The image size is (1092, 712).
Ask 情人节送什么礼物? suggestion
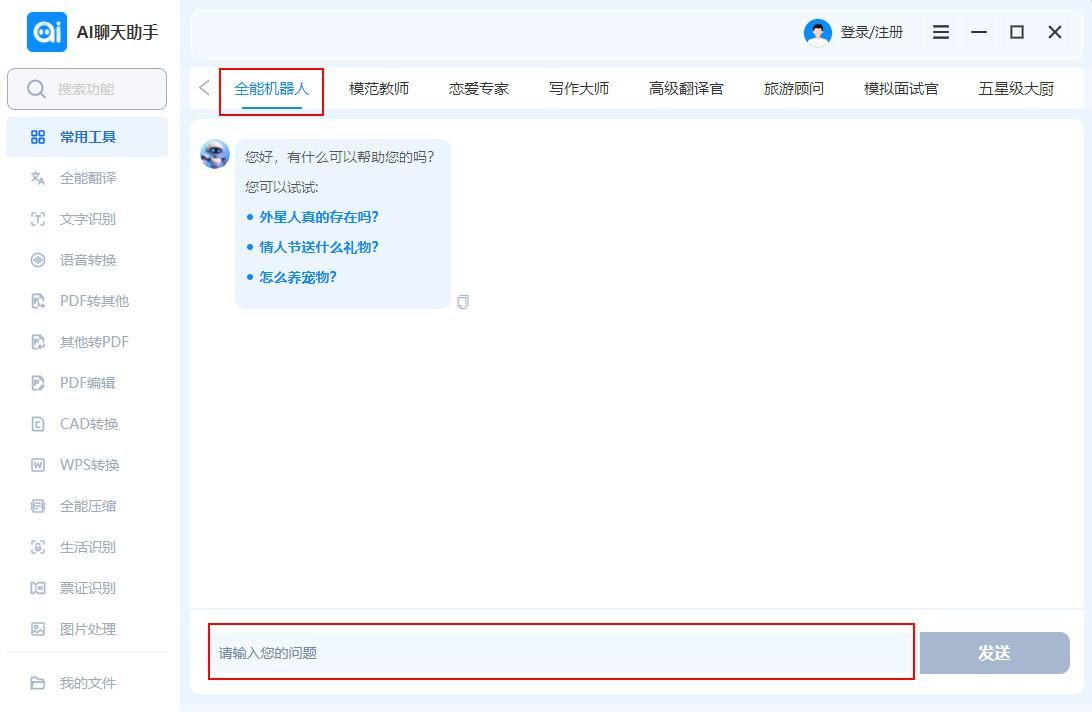[319, 247]
